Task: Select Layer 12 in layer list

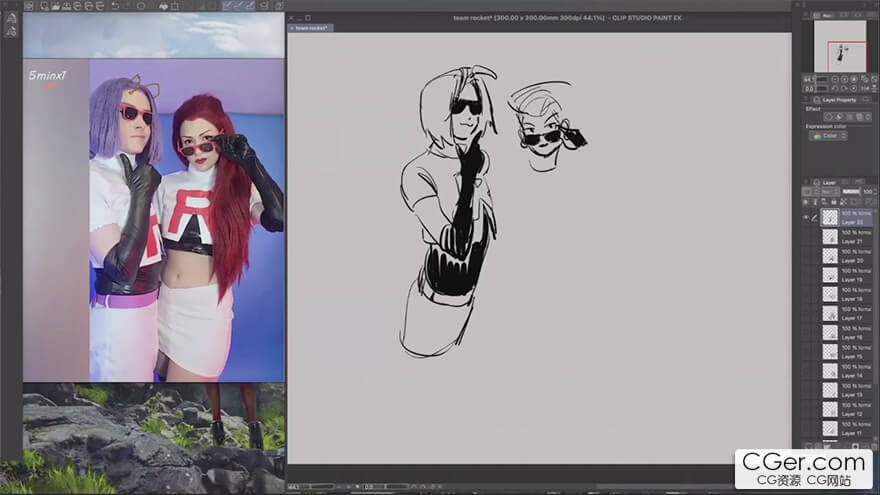Action: [846, 409]
